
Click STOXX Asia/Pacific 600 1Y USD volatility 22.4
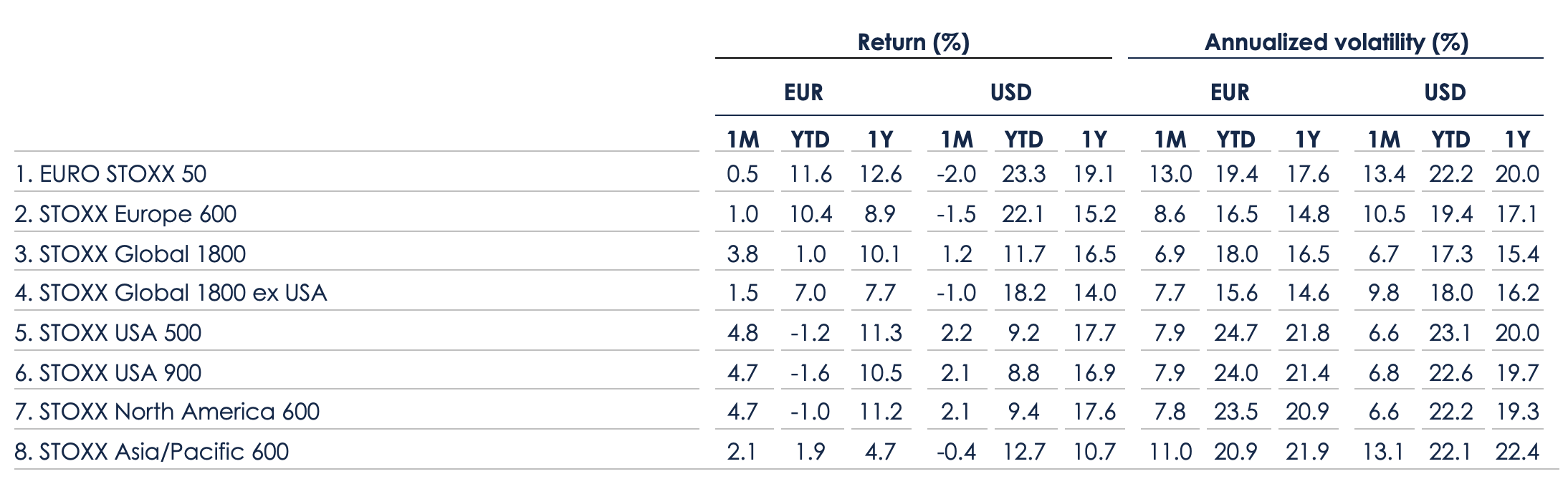tap(1517, 452)
